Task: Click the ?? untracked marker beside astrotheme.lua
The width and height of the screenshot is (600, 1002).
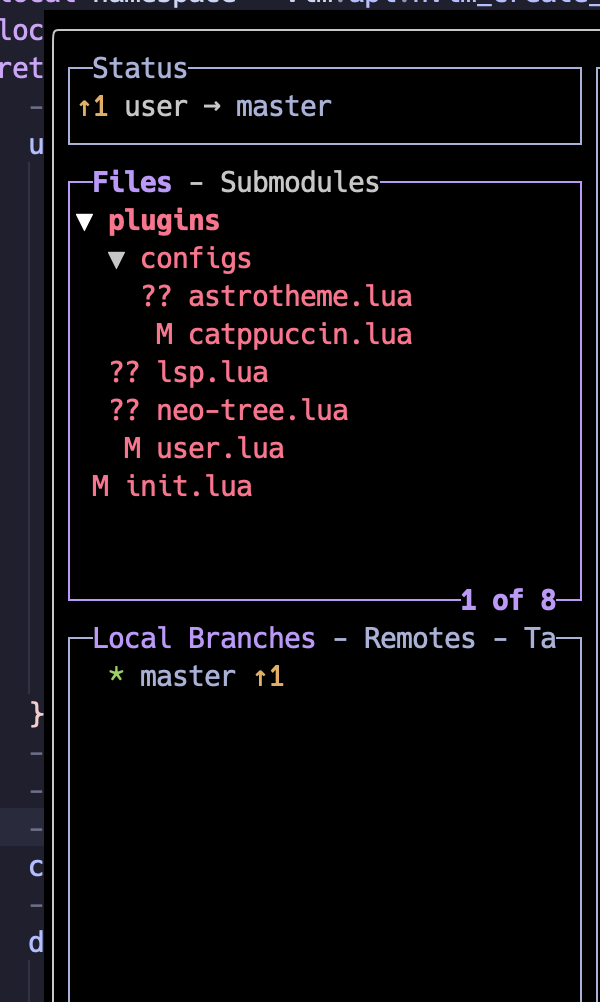Action: click(151, 296)
